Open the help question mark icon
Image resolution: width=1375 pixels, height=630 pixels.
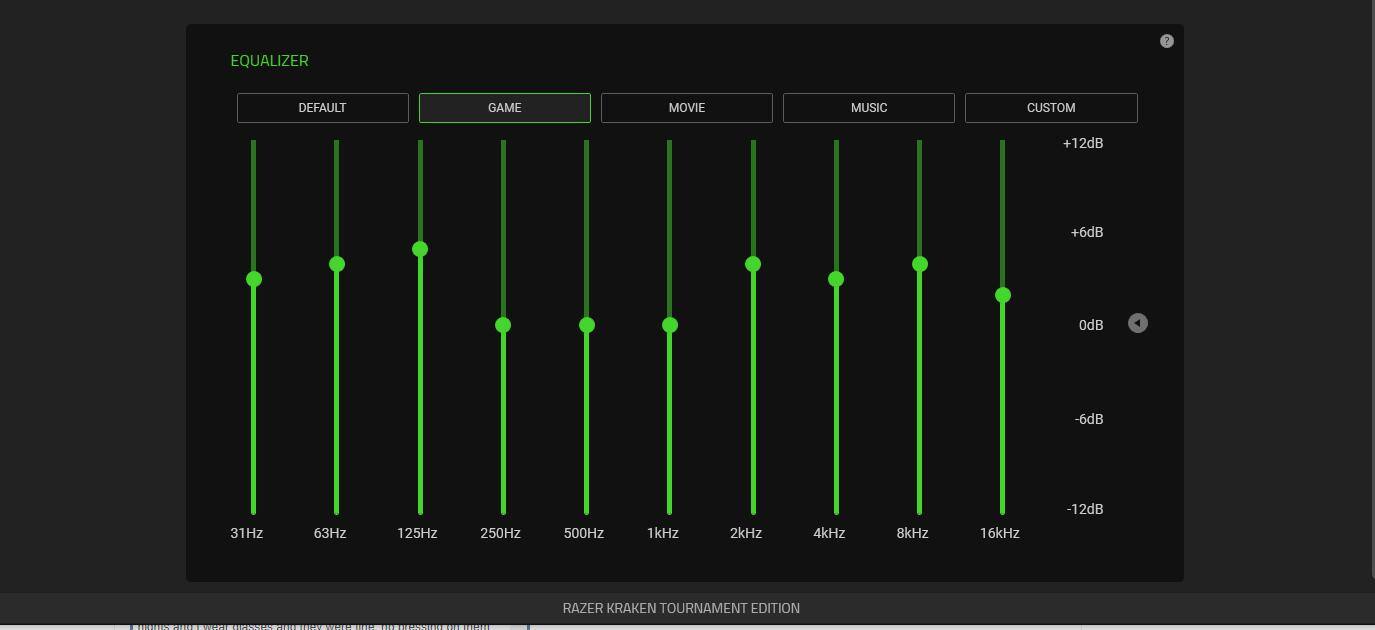click(x=1166, y=41)
